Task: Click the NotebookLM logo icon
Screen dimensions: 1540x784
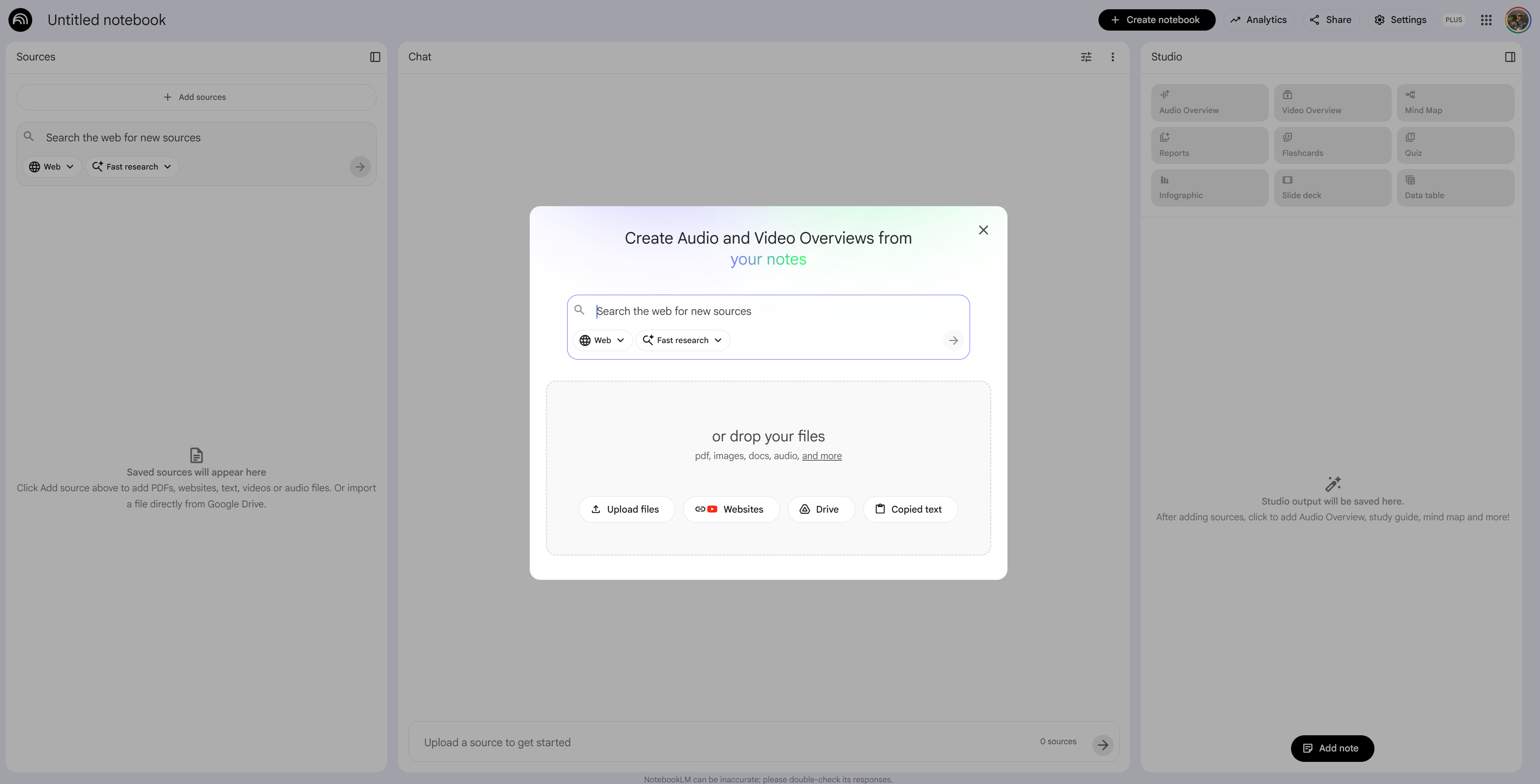Action: [x=20, y=20]
